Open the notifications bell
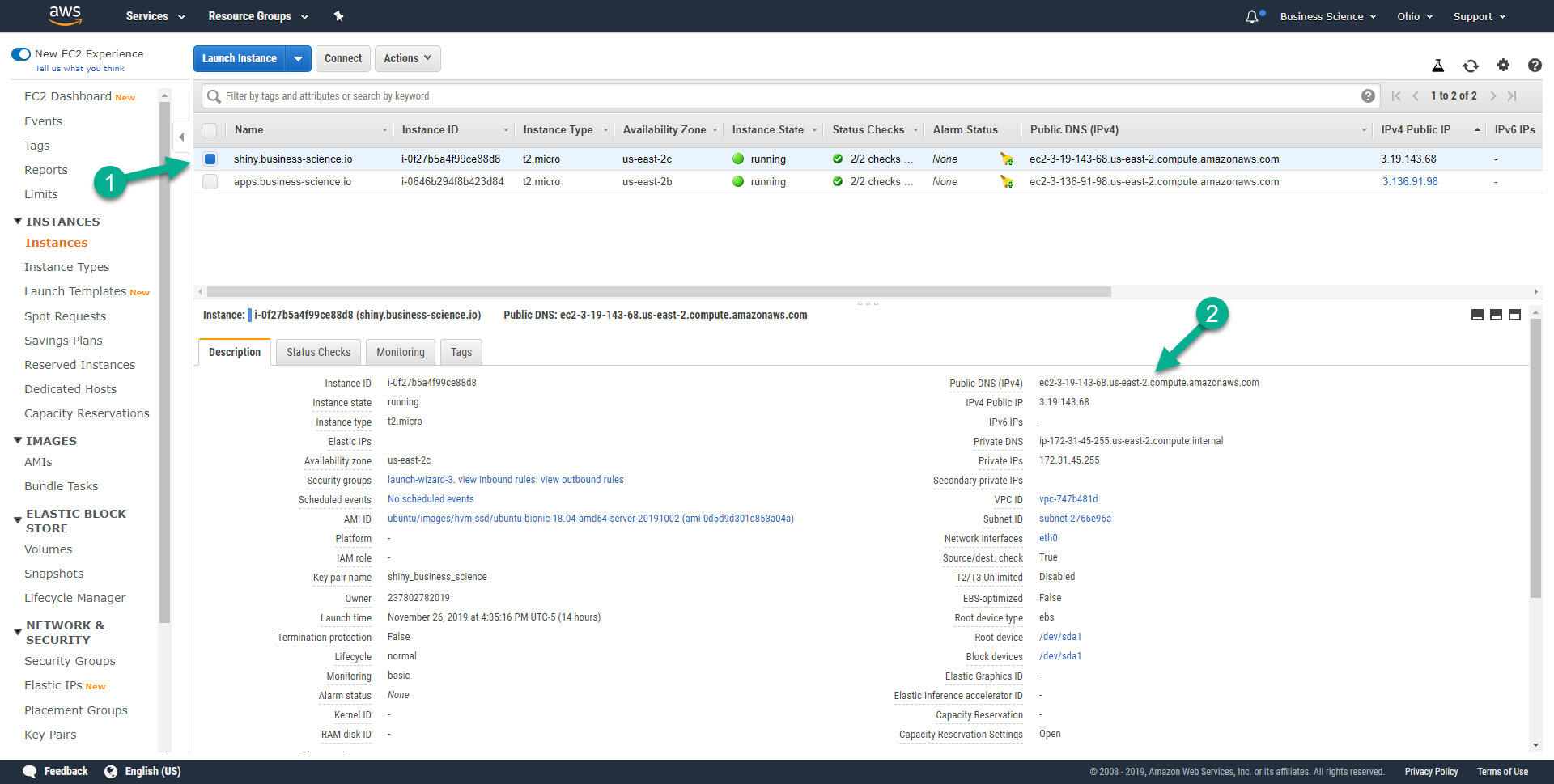The height and width of the screenshot is (784, 1554). coord(1253,16)
